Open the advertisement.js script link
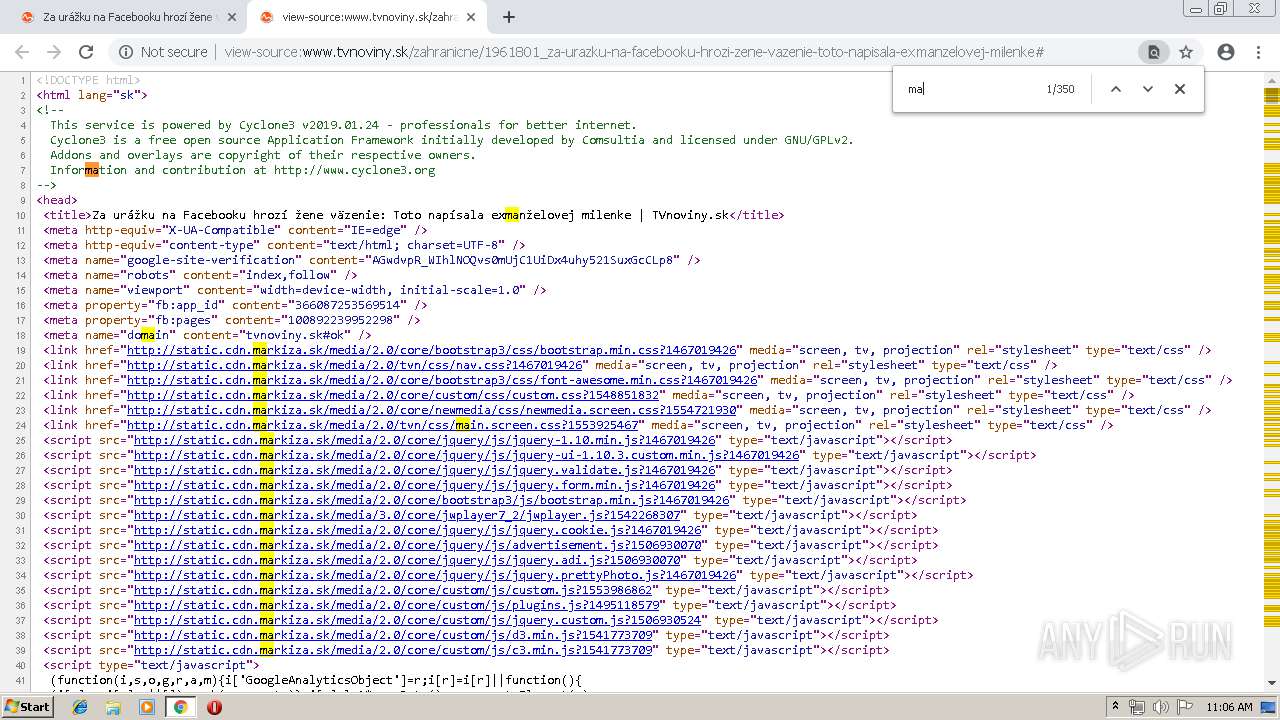The height and width of the screenshot is (720, 1280). pyautogui.click(x=417, y=545)
